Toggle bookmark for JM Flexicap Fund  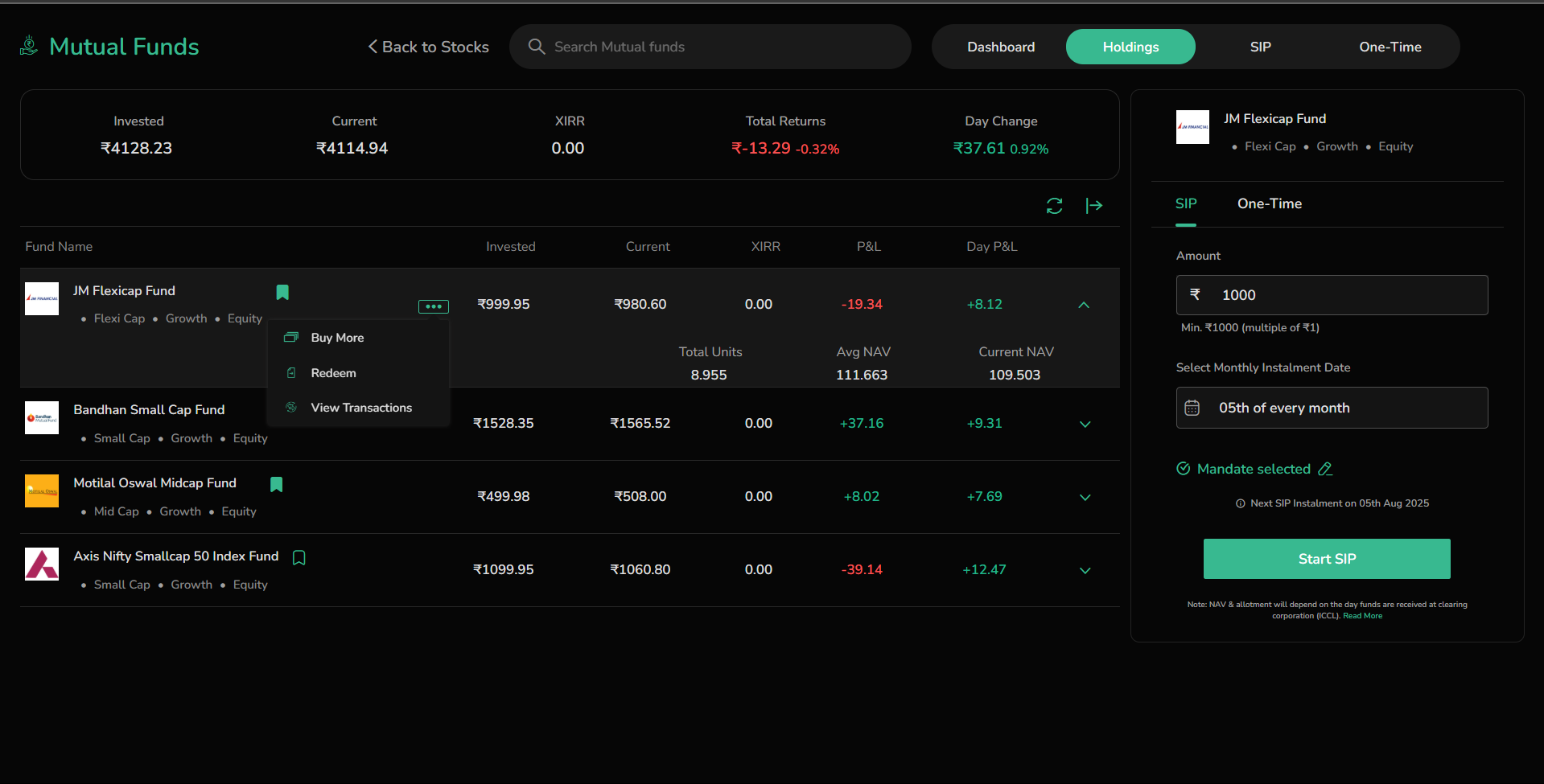pos(282,292)
